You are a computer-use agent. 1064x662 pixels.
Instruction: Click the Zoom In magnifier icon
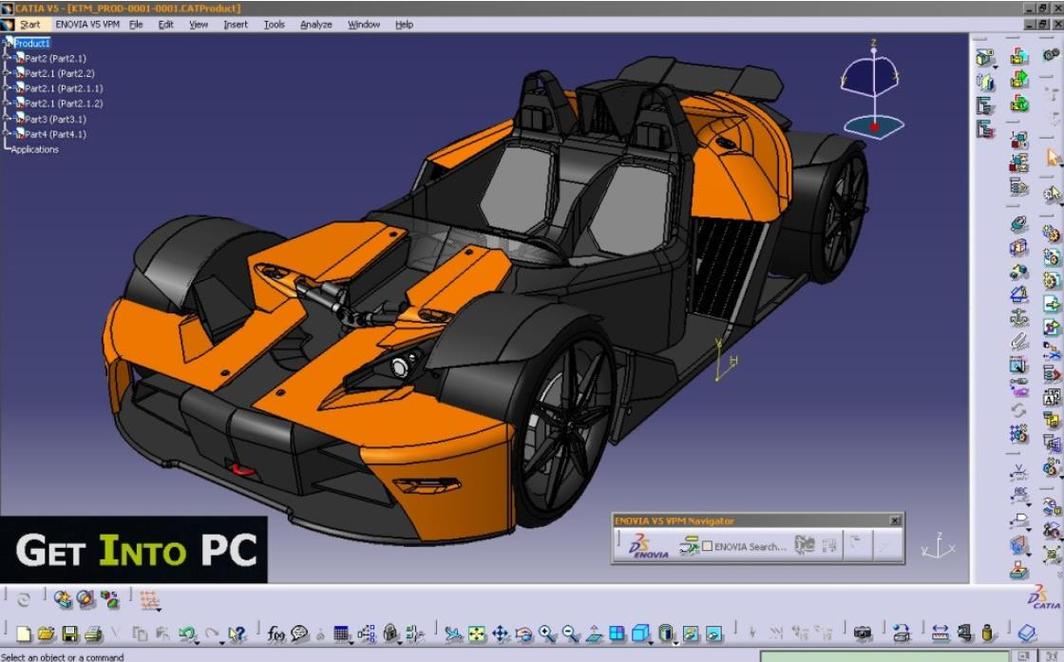click(x=545, y=634)
